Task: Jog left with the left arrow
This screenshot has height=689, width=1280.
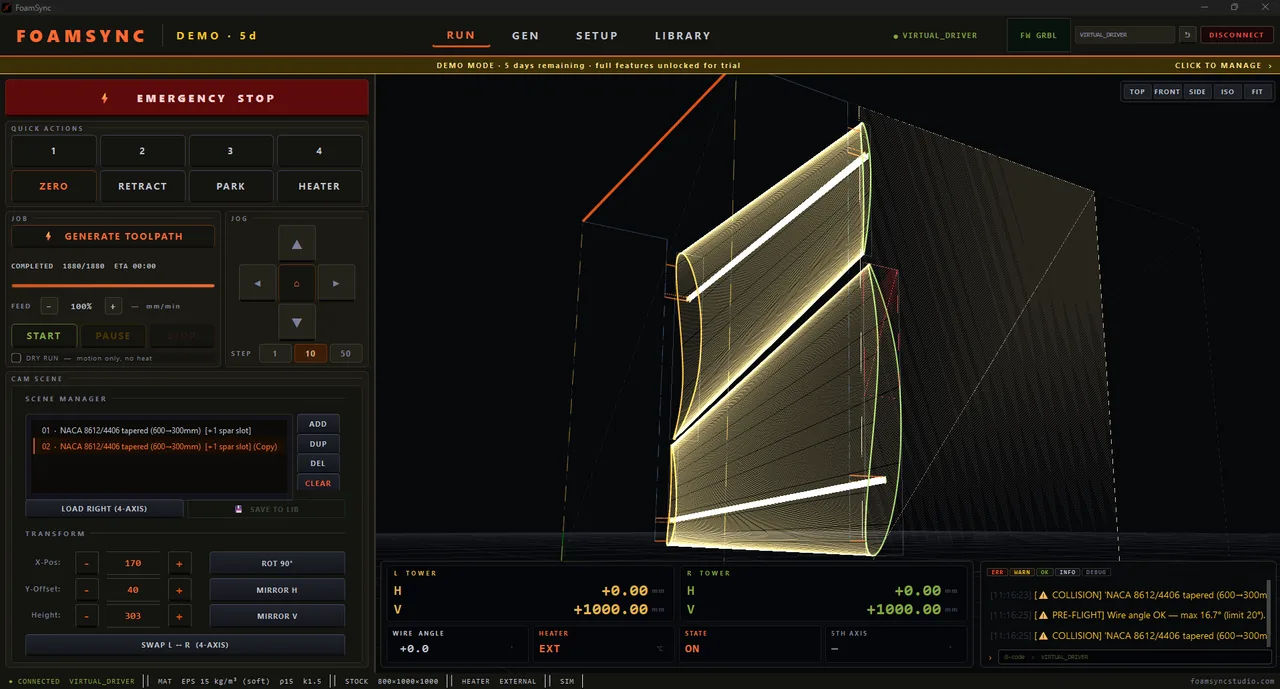Action: pyautogui.click(x=258, y=283)
